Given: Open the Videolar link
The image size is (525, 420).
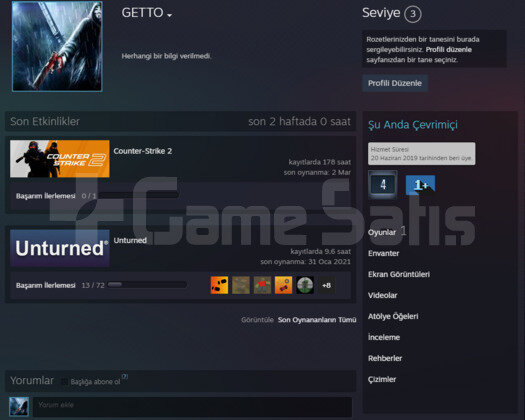Looking at the screenshot, I should point(382,295).
